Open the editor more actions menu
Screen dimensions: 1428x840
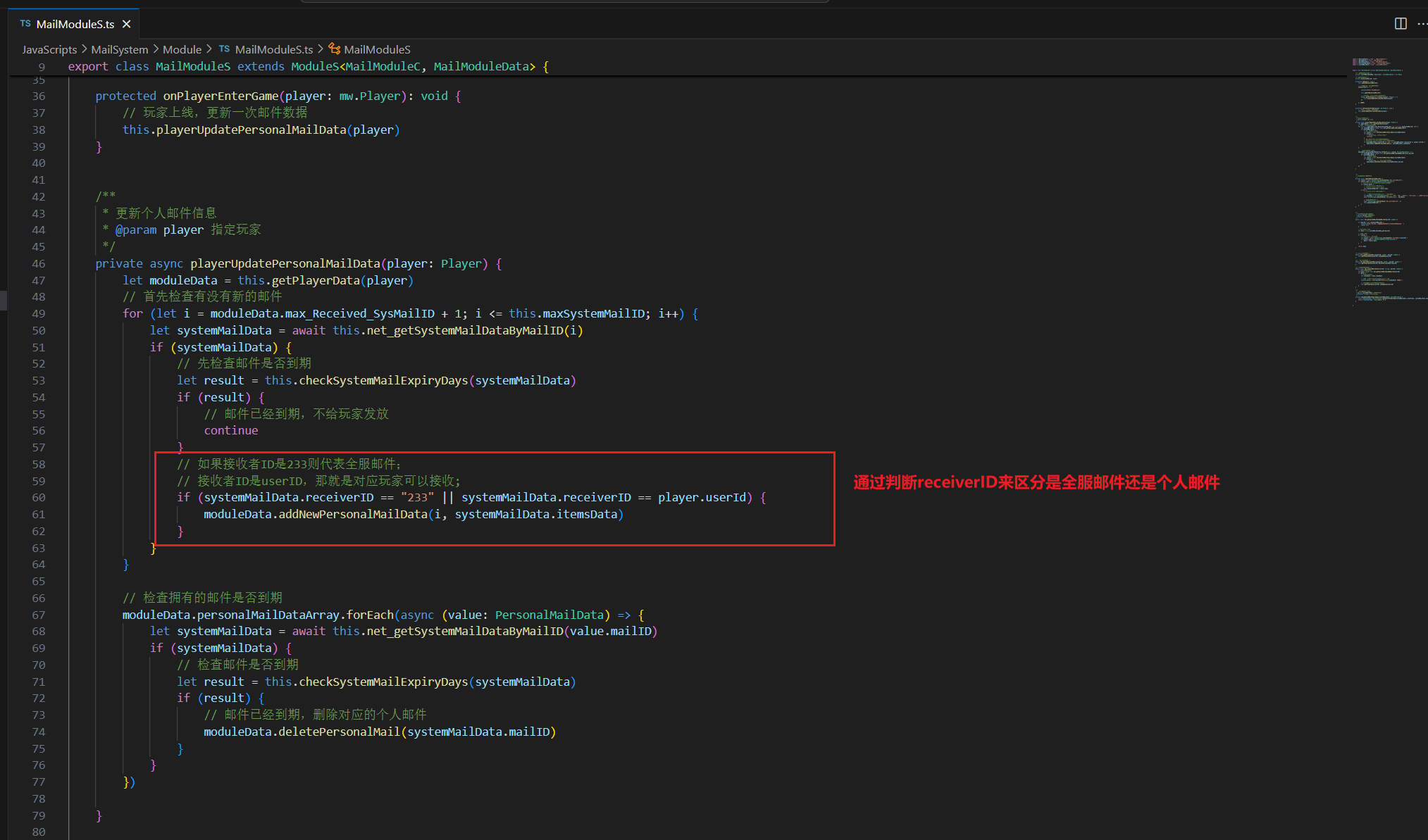1422,24
